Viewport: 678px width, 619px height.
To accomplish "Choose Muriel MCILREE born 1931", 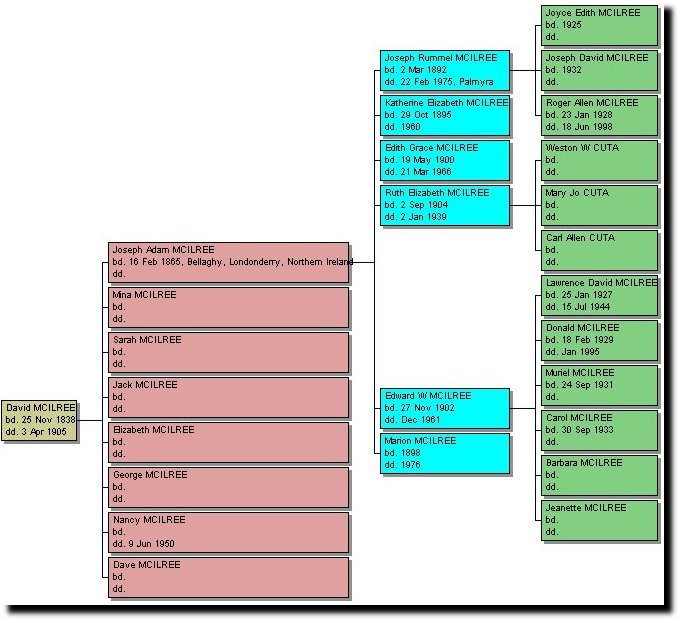I will click(x=599, y=385).
